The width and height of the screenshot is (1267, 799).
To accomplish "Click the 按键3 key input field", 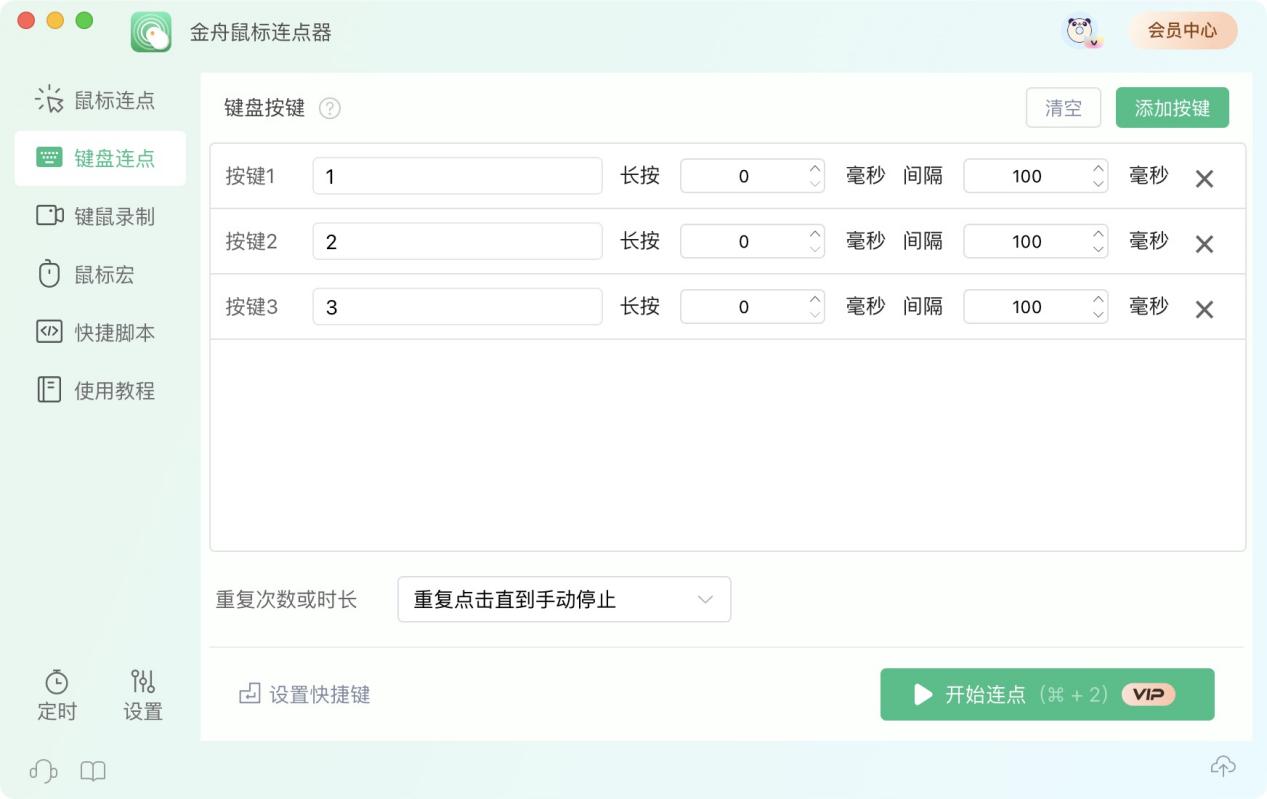I will point(457,306).
